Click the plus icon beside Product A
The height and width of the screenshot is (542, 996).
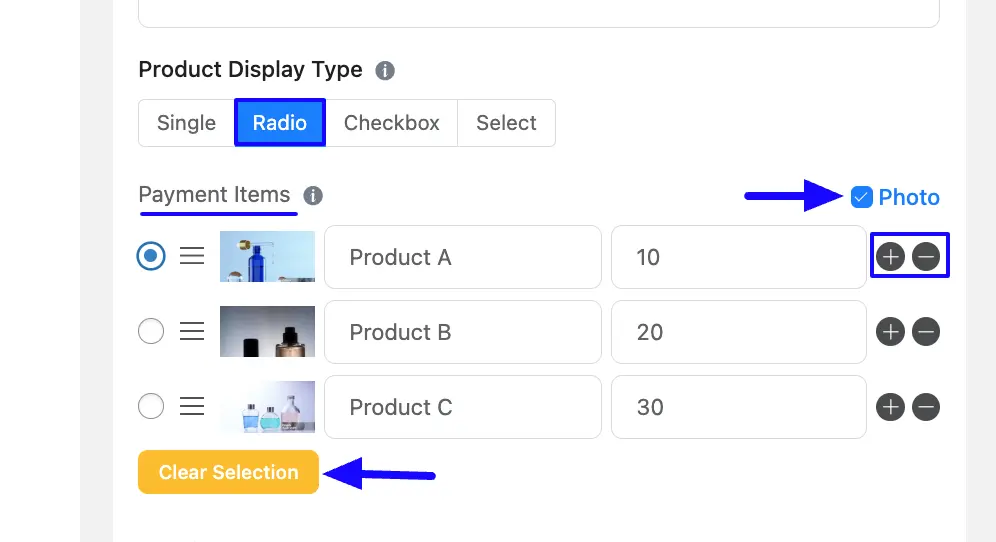click(890, 257)
